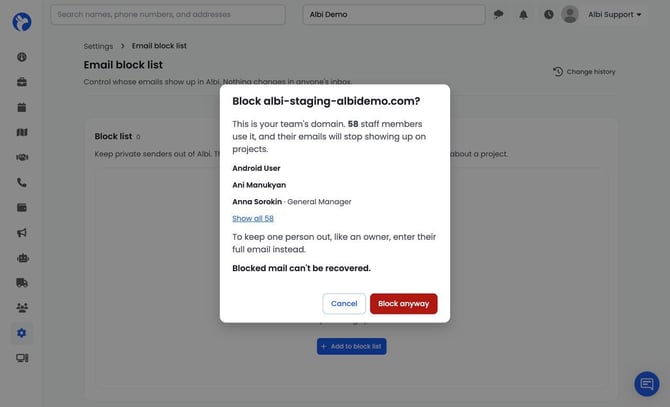Open the megaphone marketing icon in sidebar
The height and width of the screenshot is (407, 670).
pos(22,233)
